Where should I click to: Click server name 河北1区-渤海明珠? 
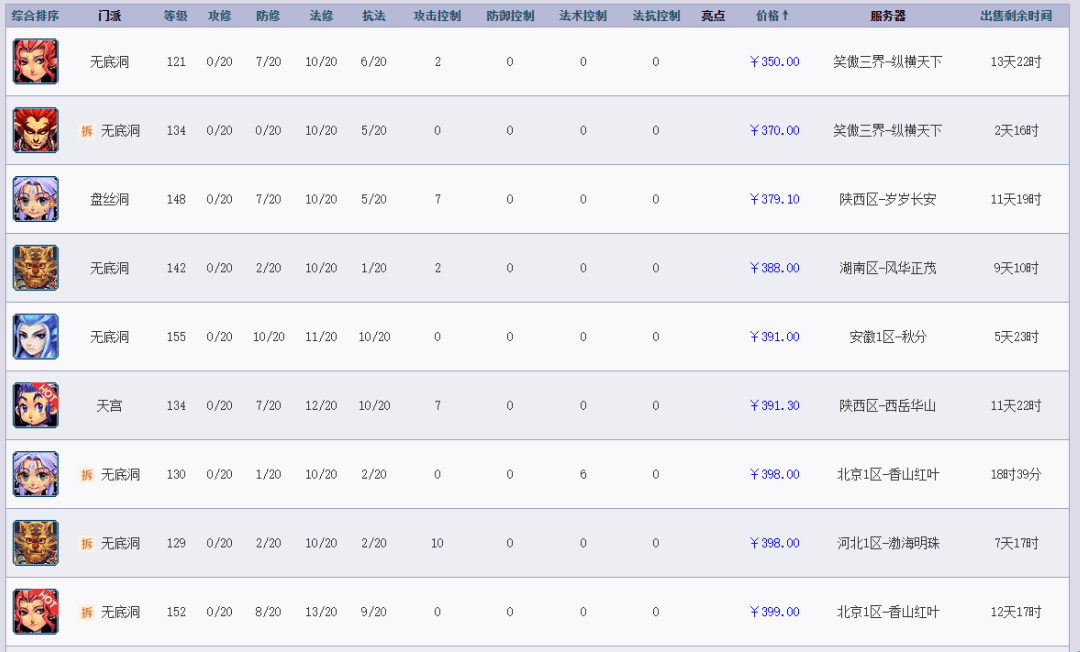click(888, 543)
